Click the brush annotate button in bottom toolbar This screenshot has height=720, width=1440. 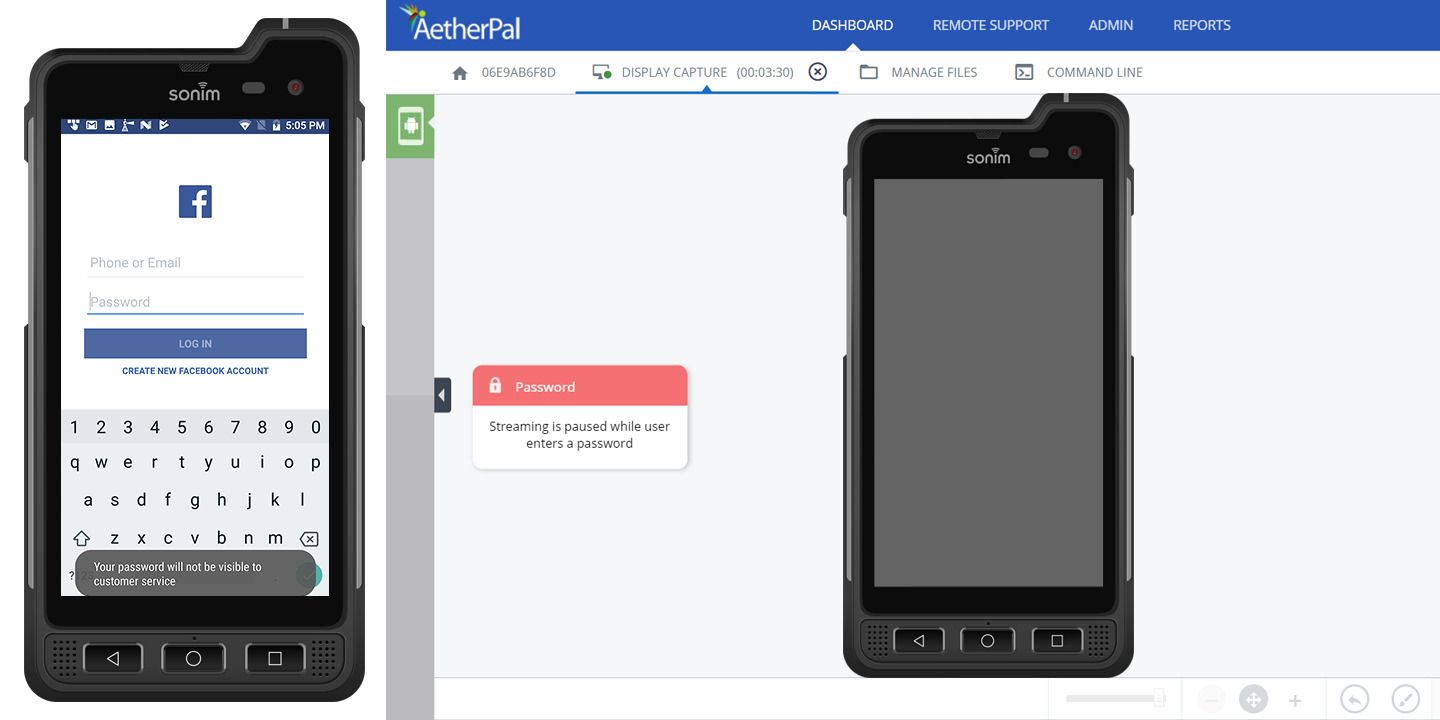click(1406, 699)
